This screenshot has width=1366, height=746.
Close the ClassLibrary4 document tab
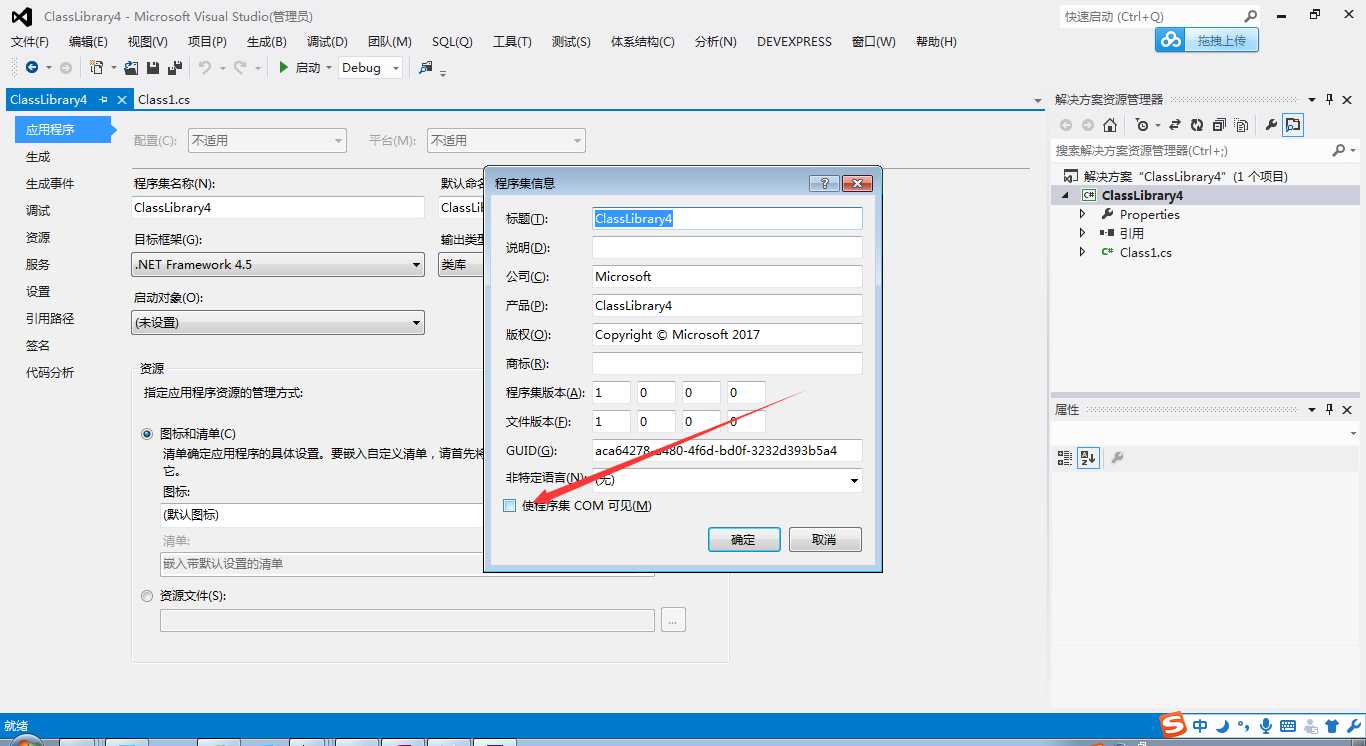(122, 100)
